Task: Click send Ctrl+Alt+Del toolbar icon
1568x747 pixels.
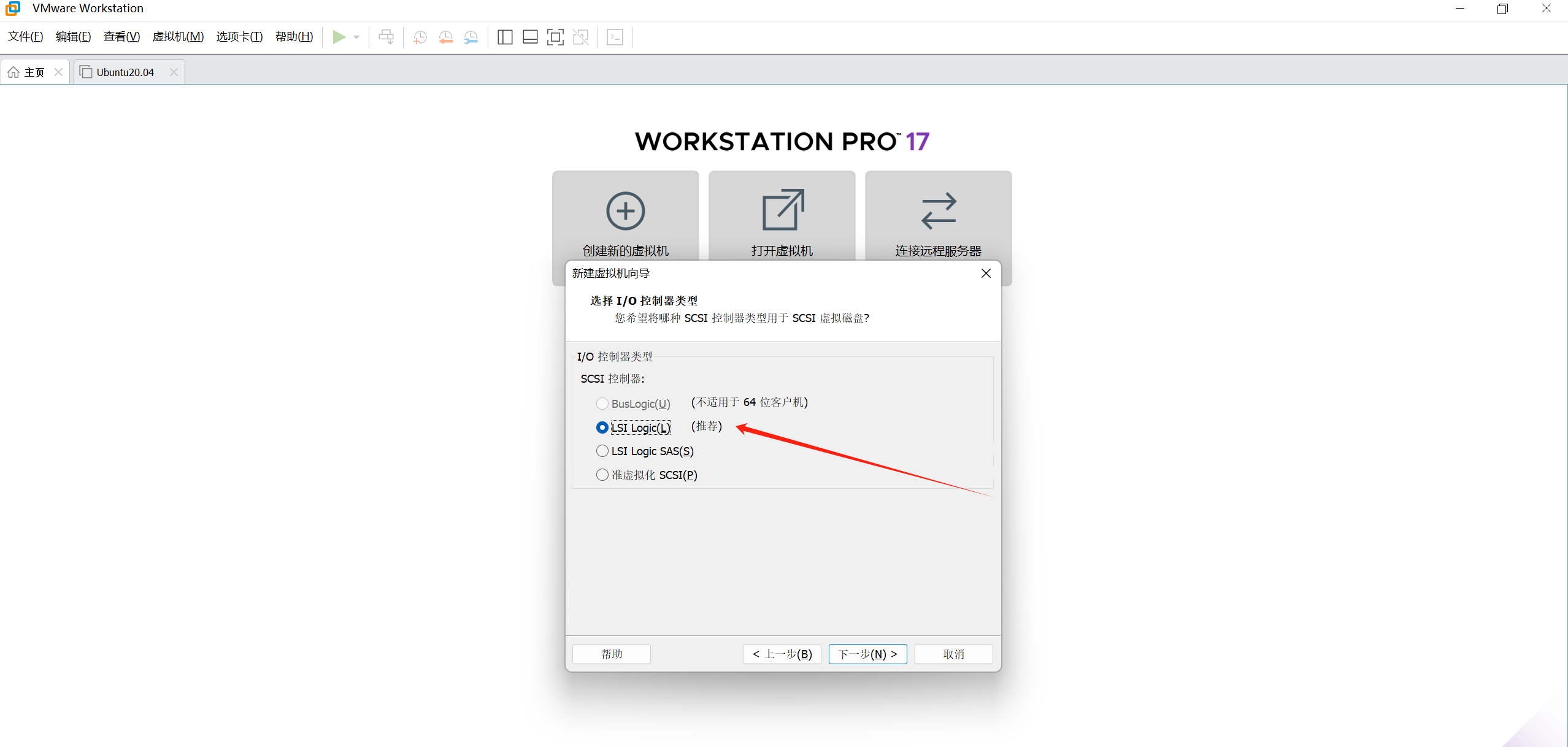Action: pos(386,37)
